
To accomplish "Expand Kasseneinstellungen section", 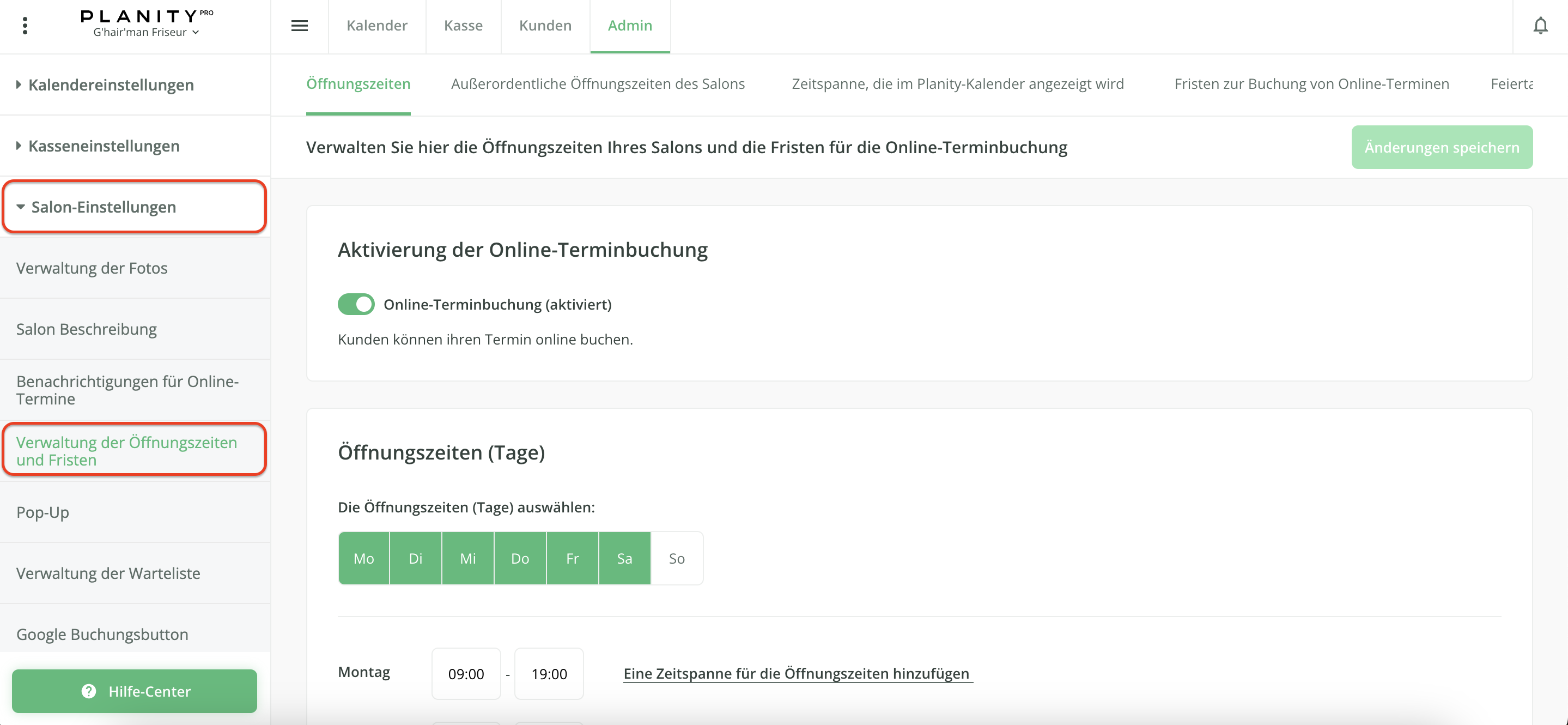I will pos(104,146).
